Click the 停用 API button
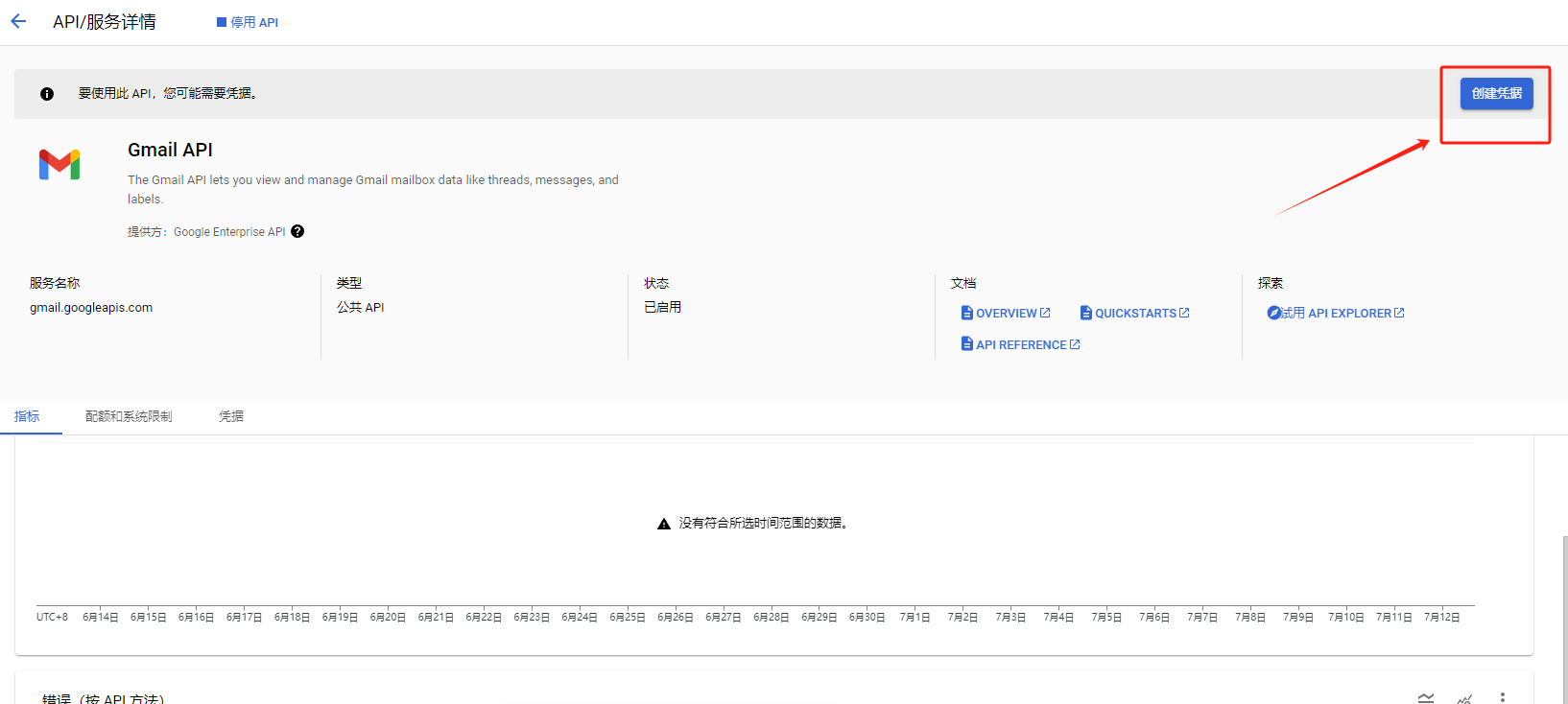Viewport: 1568px width, 704px height. [x=248, y=22]
